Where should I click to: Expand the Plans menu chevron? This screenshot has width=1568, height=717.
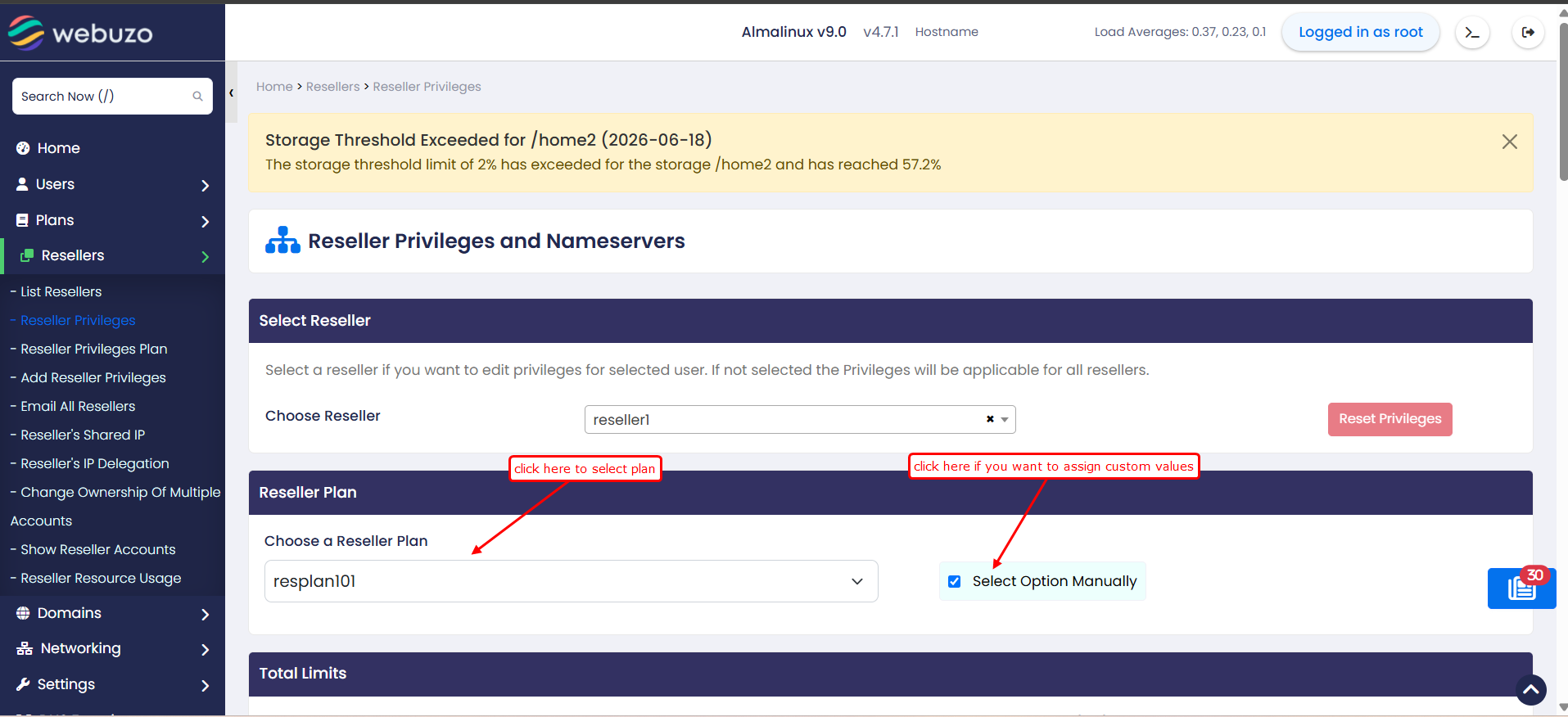point(205,222)
